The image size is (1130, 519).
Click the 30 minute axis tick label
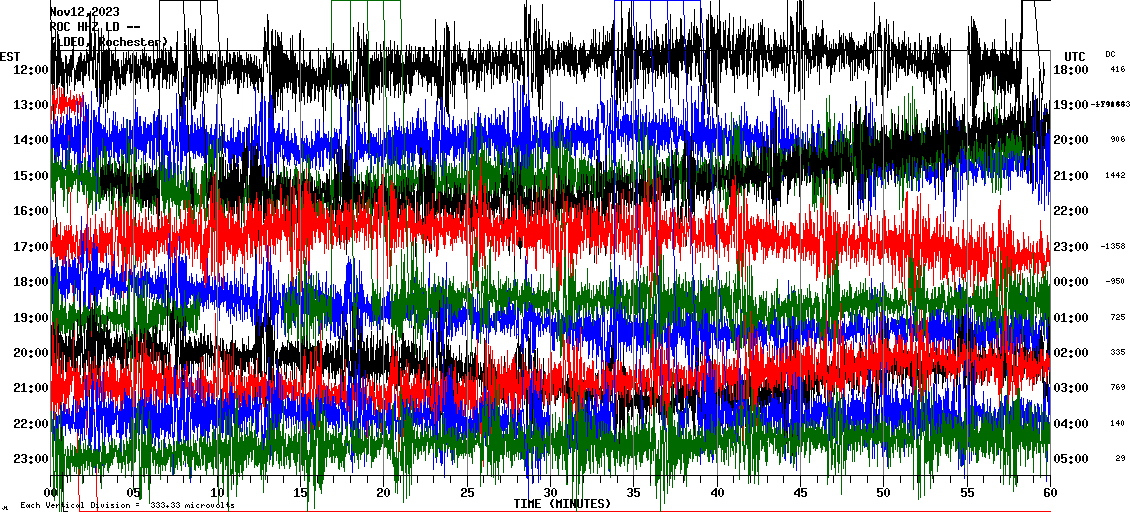[x=549, y=493]
